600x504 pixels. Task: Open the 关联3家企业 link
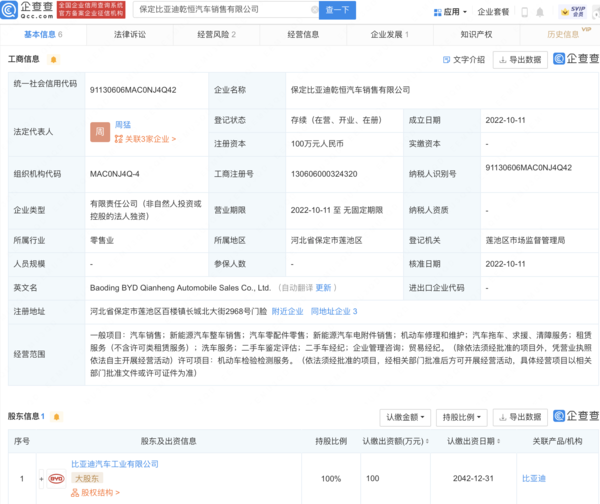coord(145,139)
